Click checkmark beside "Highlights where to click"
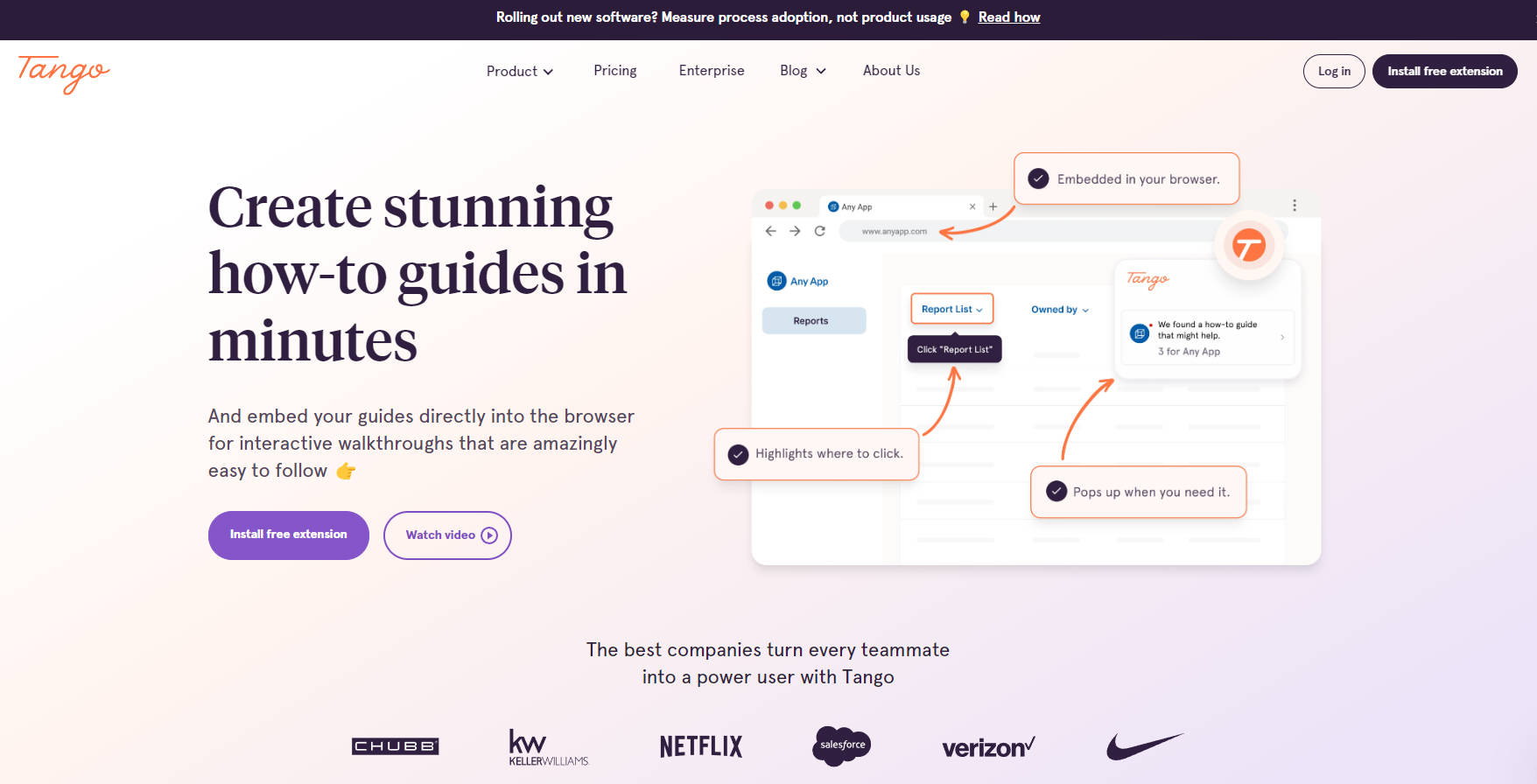This screenshot has height=784, width=1537. [738, 454]
